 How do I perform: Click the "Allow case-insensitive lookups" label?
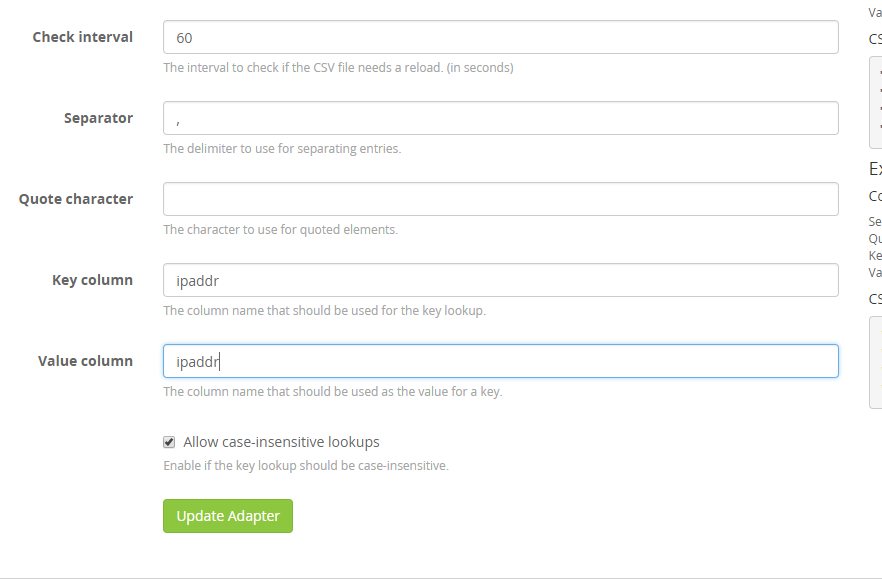(281, 442)
